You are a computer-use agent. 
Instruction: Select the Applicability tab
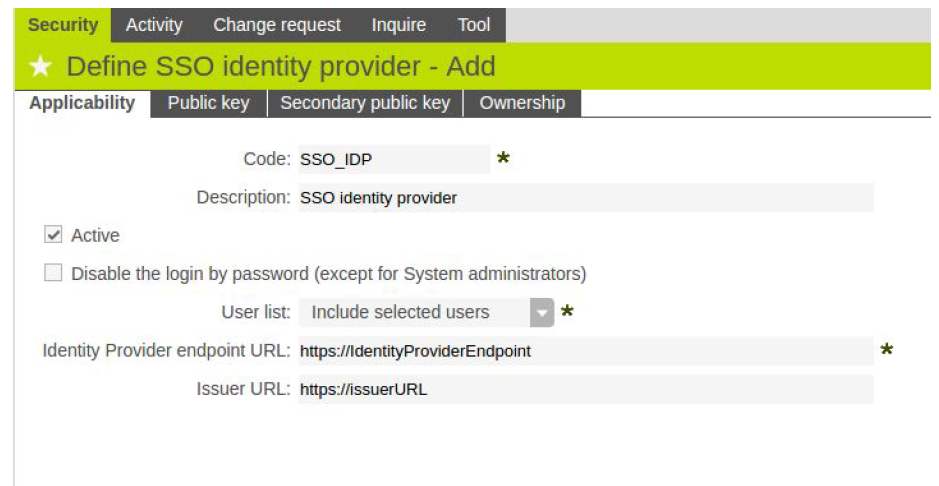[x=82, y=103]
